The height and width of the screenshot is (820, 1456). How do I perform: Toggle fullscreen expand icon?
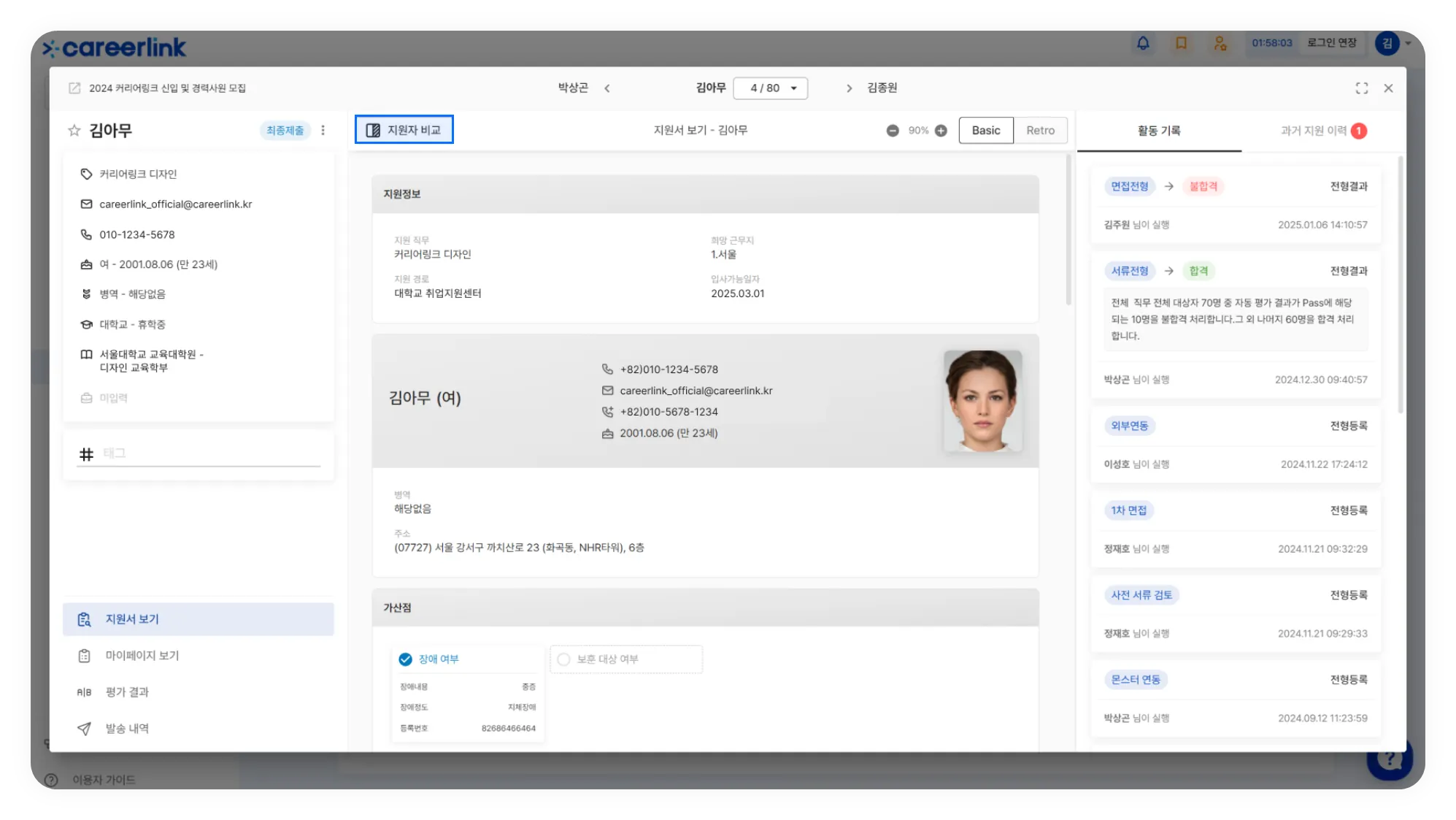click(x=1362, y=88)
